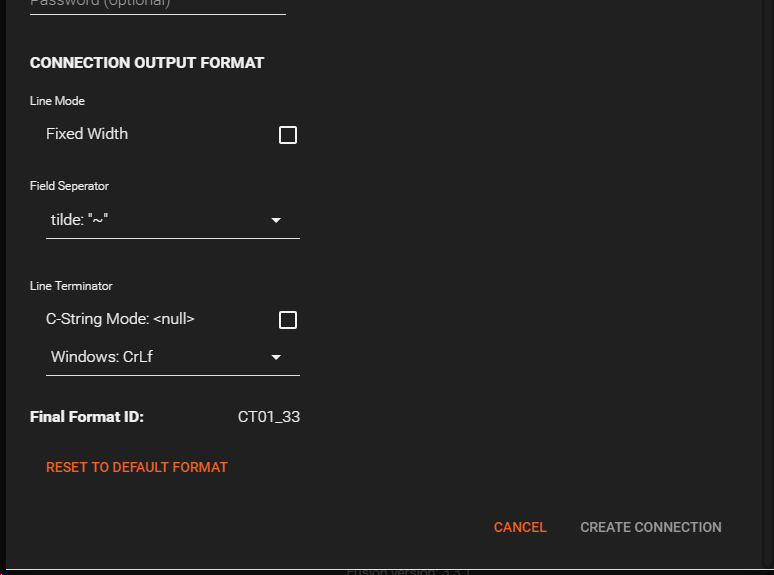This screenshot has width=774, height=575.
Task: Click the Create Connection button
Action: tap(651, 527)
